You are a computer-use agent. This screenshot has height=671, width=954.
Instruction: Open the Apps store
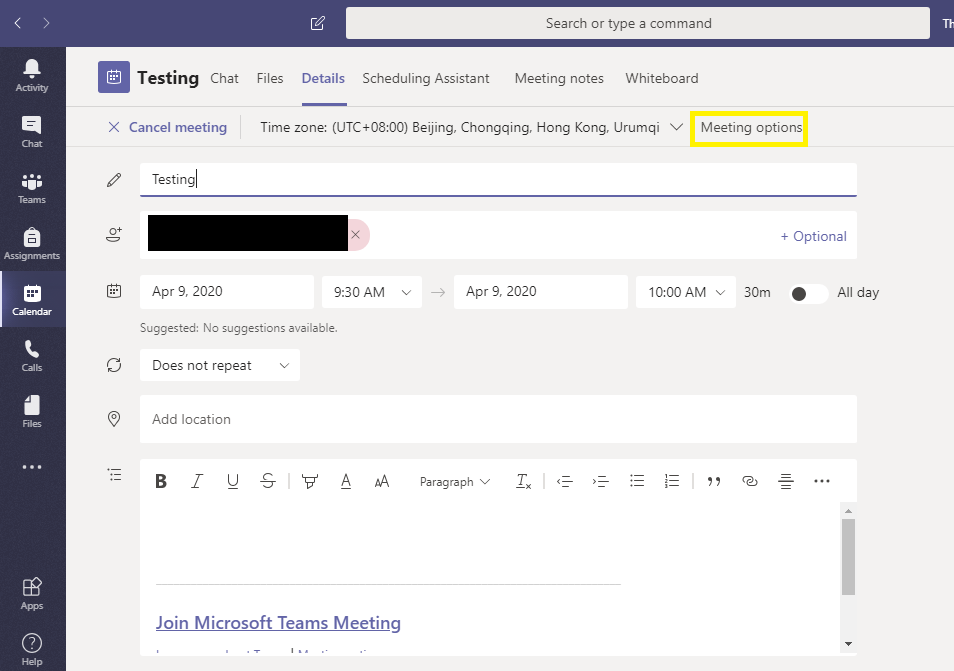click(32, 594)
